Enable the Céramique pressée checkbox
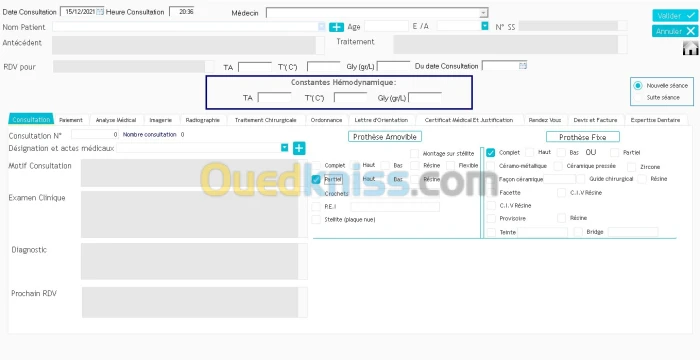 pos(558,166)
